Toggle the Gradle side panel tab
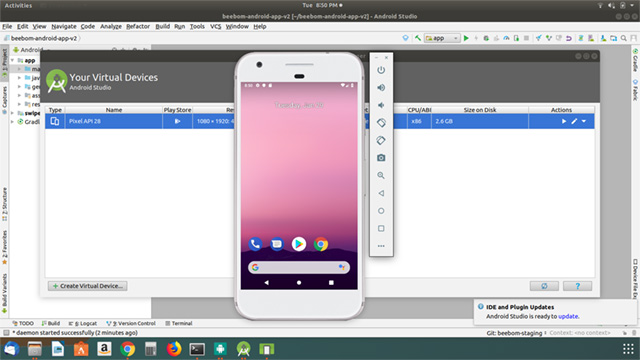The width and height of the screenshot is (640, 360). [x=636, y=60]
